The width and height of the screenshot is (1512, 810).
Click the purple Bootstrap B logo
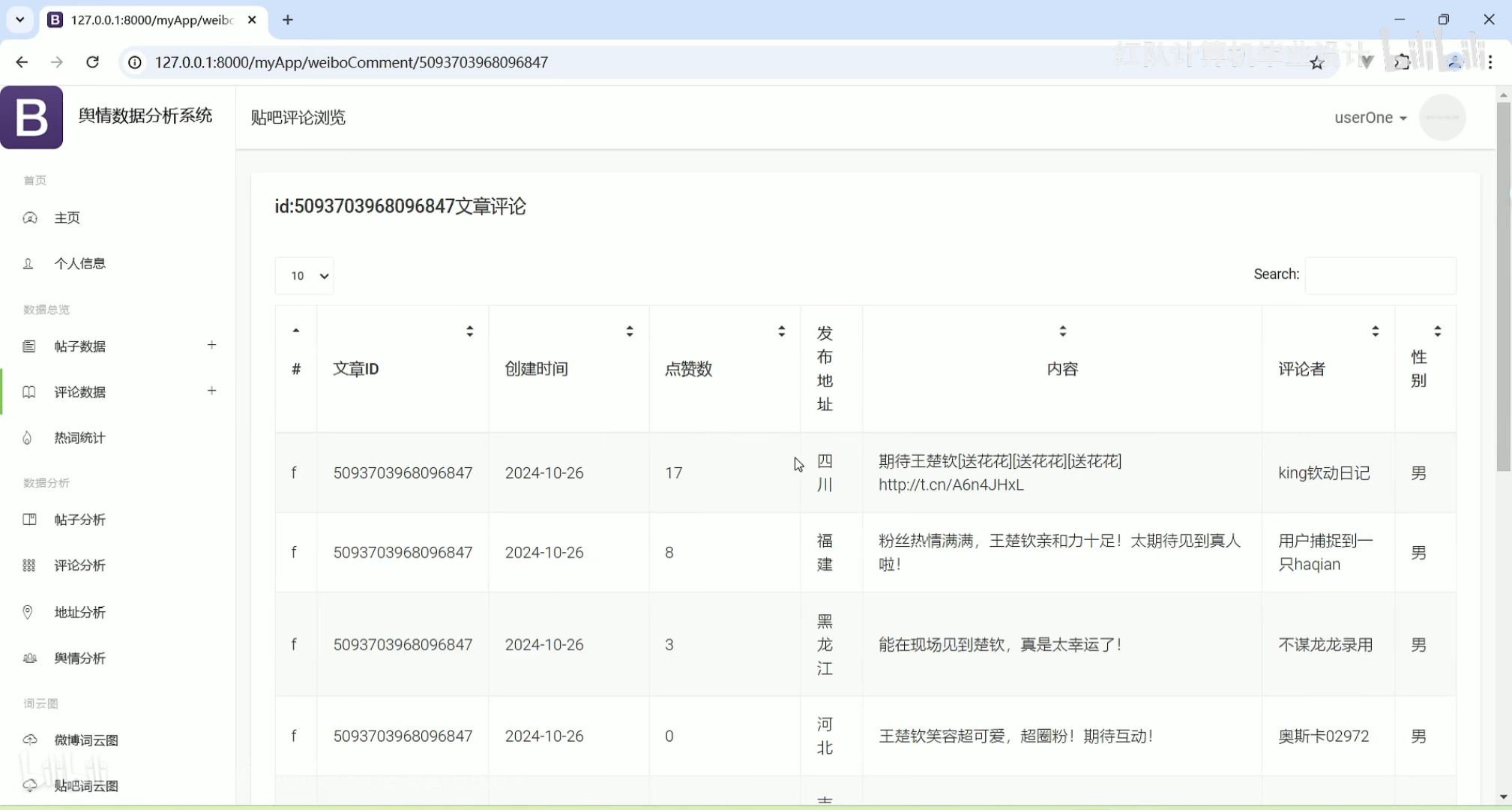(x=31, y=118)
